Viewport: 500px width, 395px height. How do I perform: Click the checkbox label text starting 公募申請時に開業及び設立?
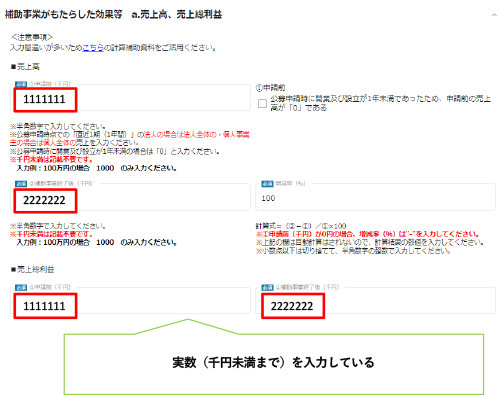(380, 103)
